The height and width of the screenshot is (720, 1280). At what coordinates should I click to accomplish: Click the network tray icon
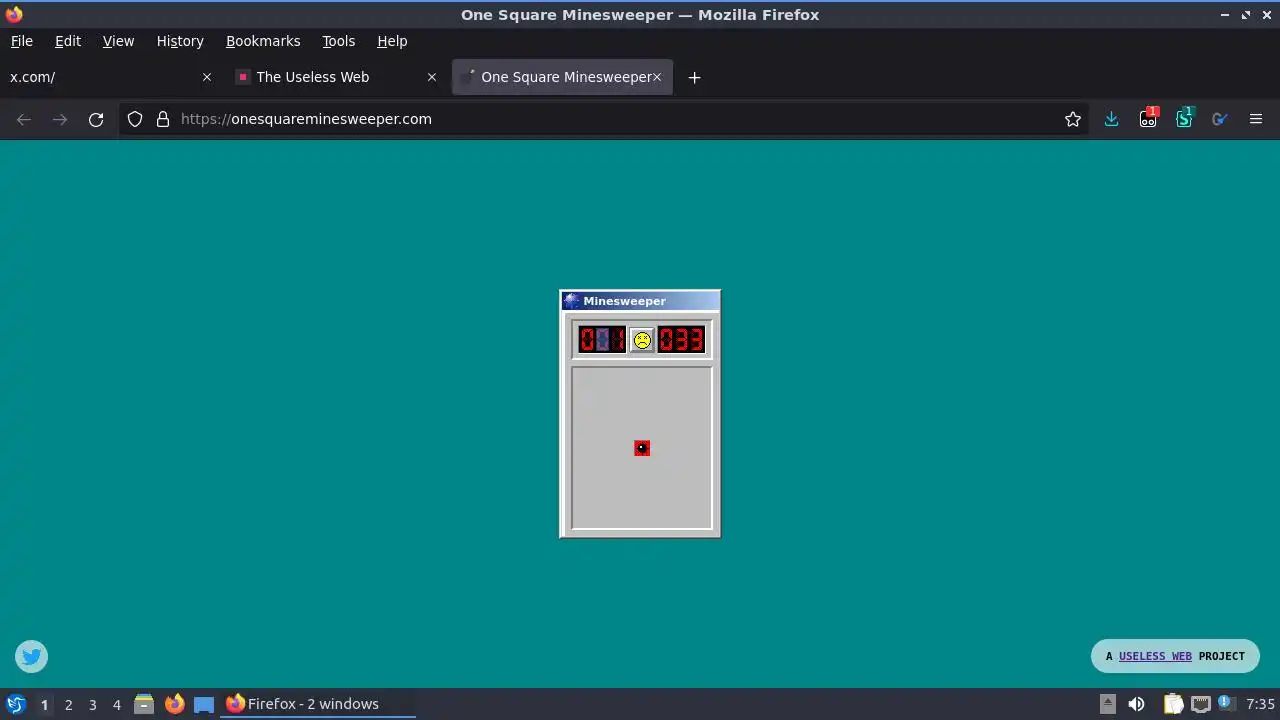1200,704
